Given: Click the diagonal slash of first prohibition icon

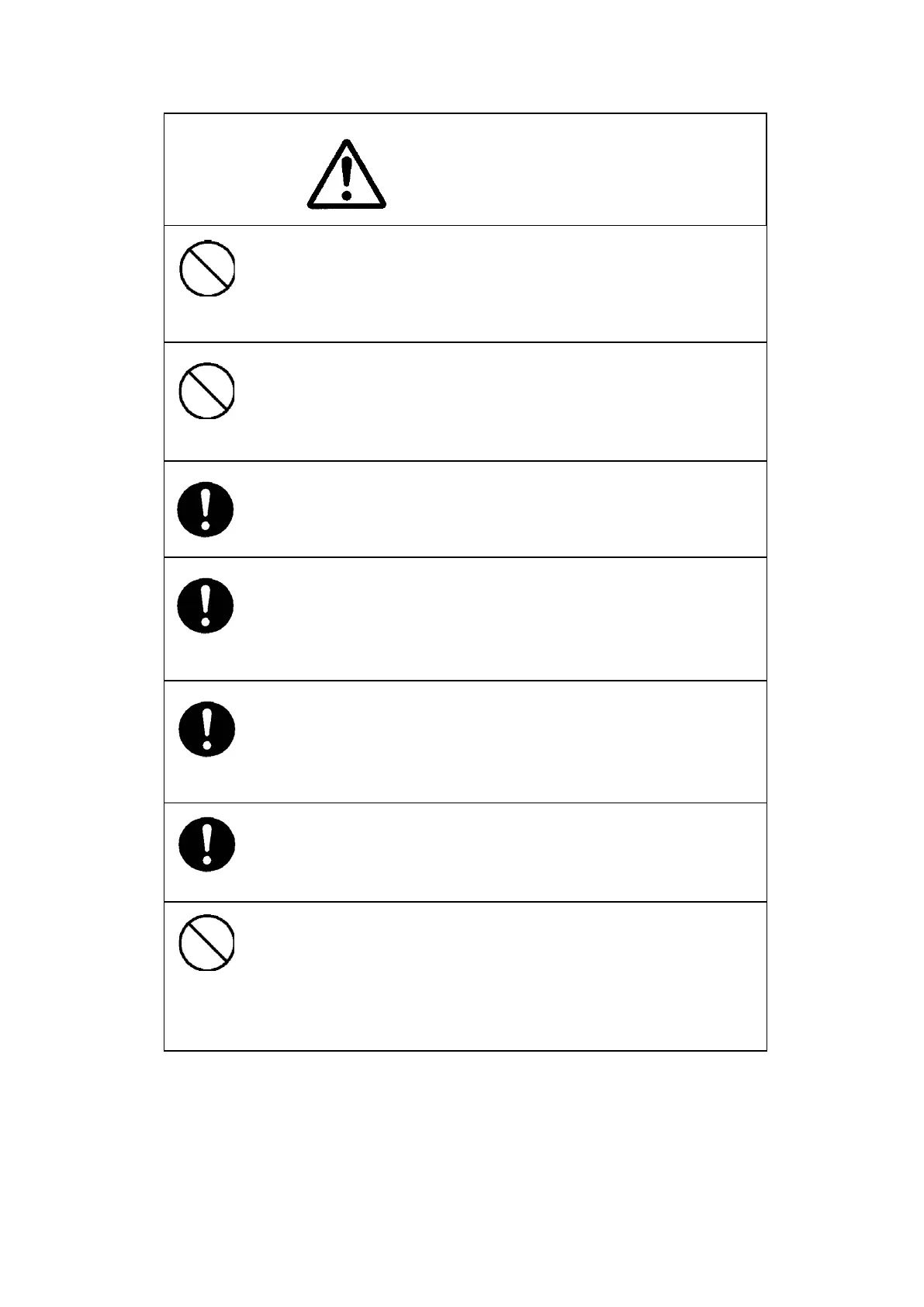Looking at the screenshot, I should [207, 269].
